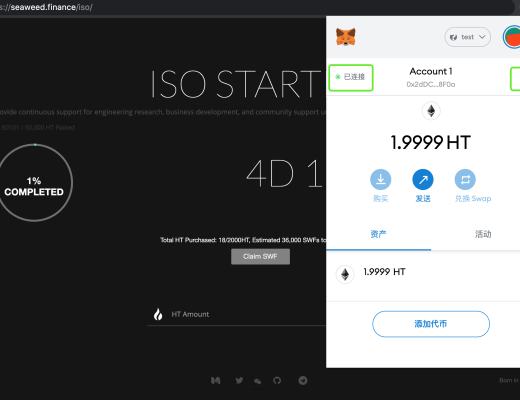Image resolution: width=520 pixels, height=400 pixels.
Task: Click the 发送 send icon
Action: click(x=423, y=179)
